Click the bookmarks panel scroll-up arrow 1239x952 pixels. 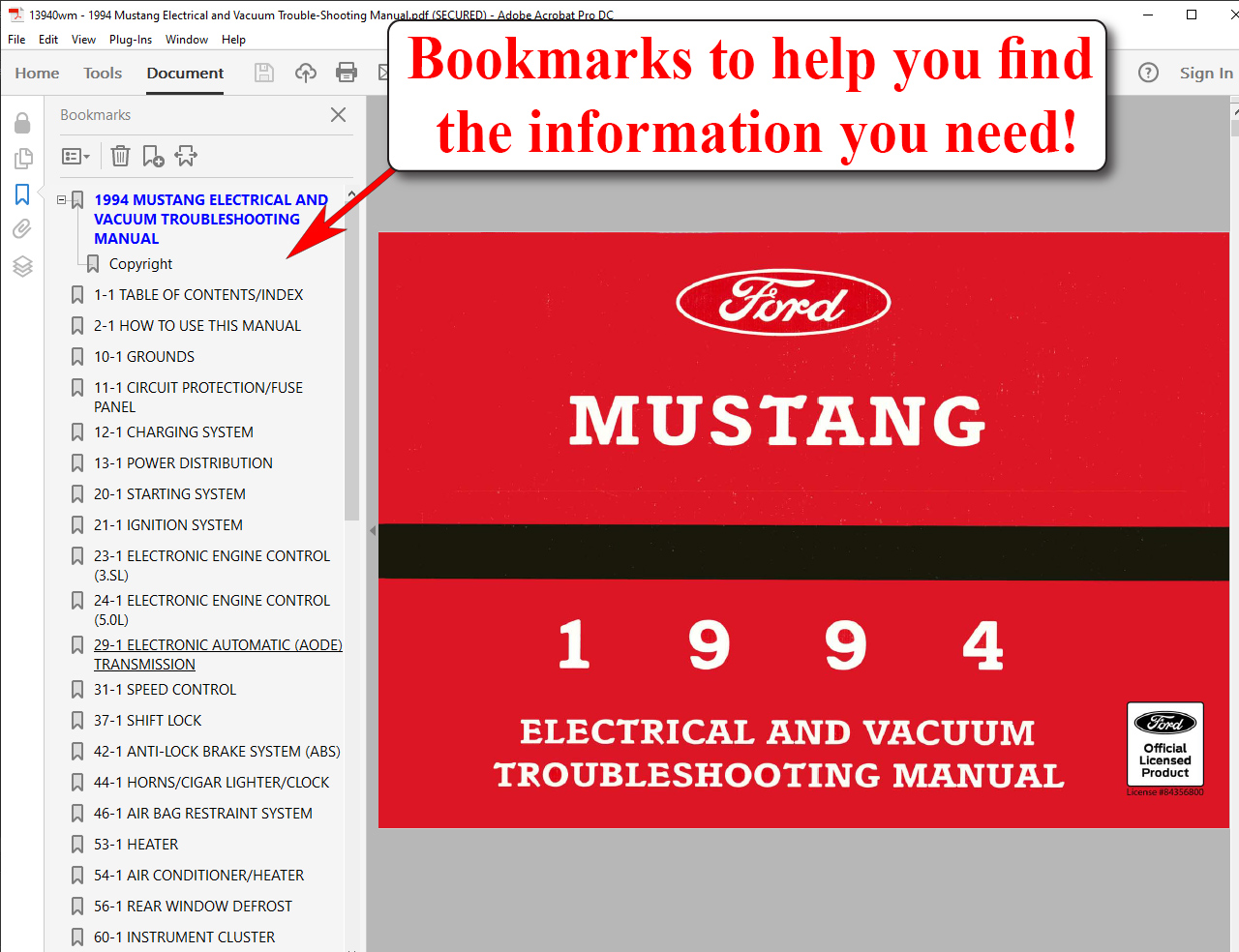[x=351, y=194]
